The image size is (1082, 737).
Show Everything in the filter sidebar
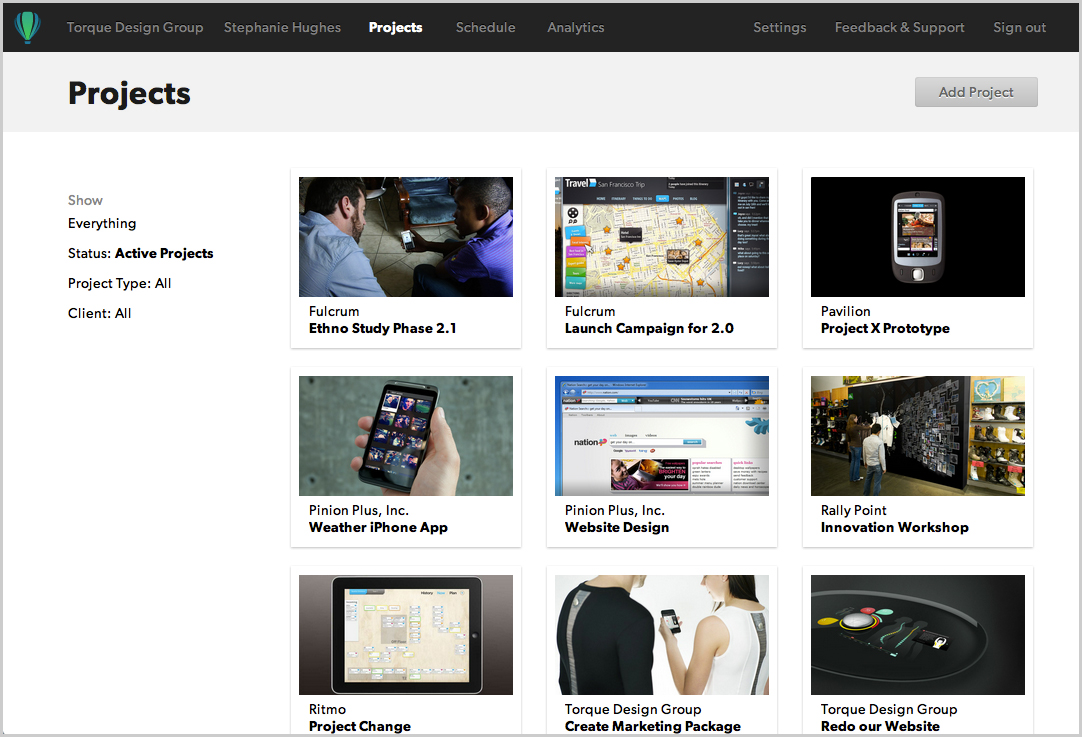(102, 224)
